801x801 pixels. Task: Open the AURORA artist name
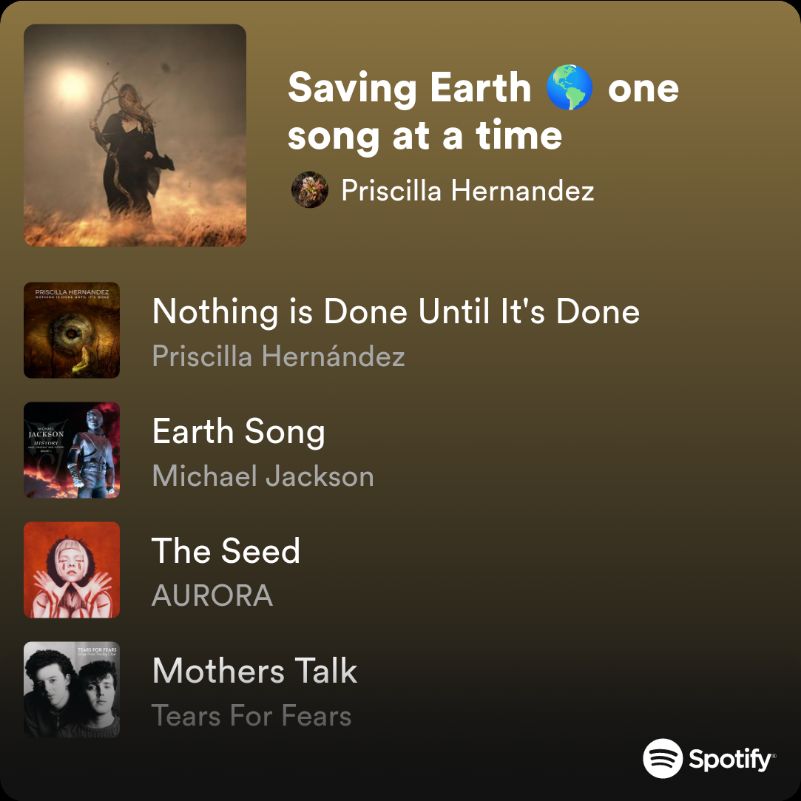(x=212, y=596)
